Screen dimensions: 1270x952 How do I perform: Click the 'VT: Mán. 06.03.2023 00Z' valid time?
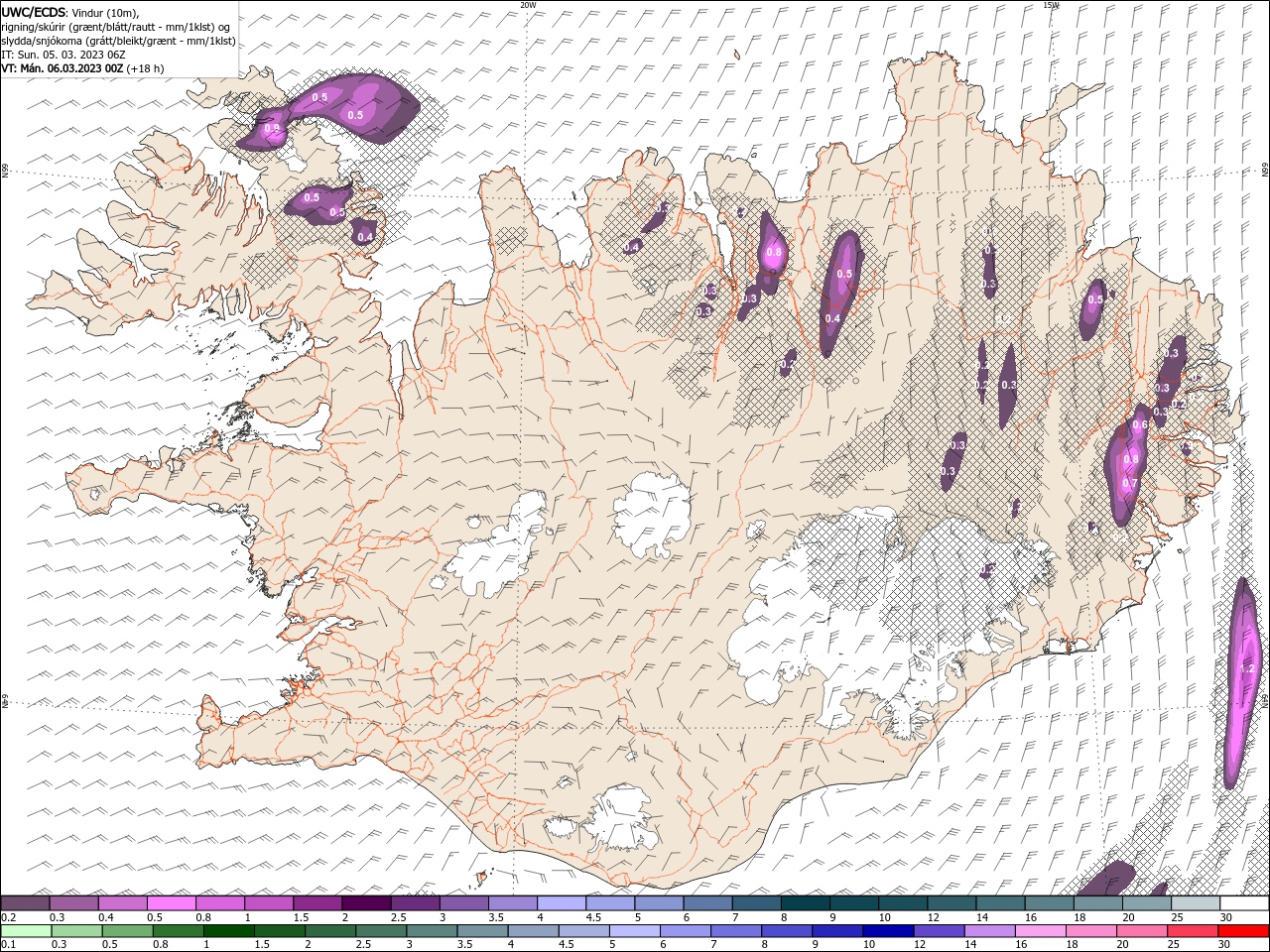[x=61, y=68]
